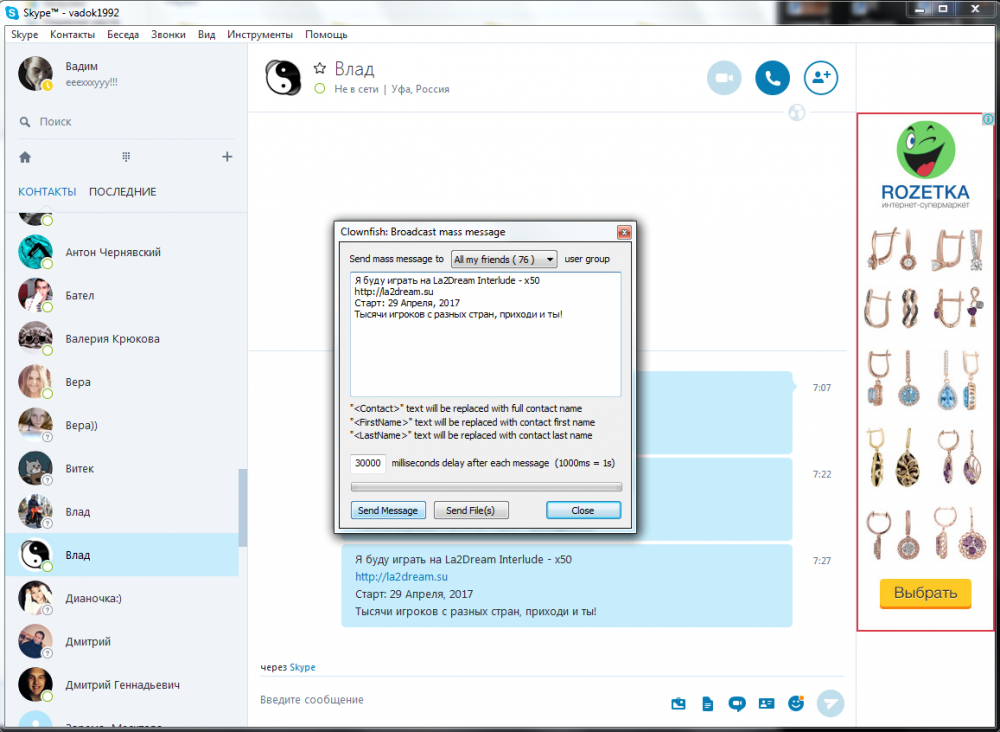Image resolution: width=1000 pixels, height=732 pixels.
Task: Open the la2dream.su link in chat
Action: tap(401, 577)
